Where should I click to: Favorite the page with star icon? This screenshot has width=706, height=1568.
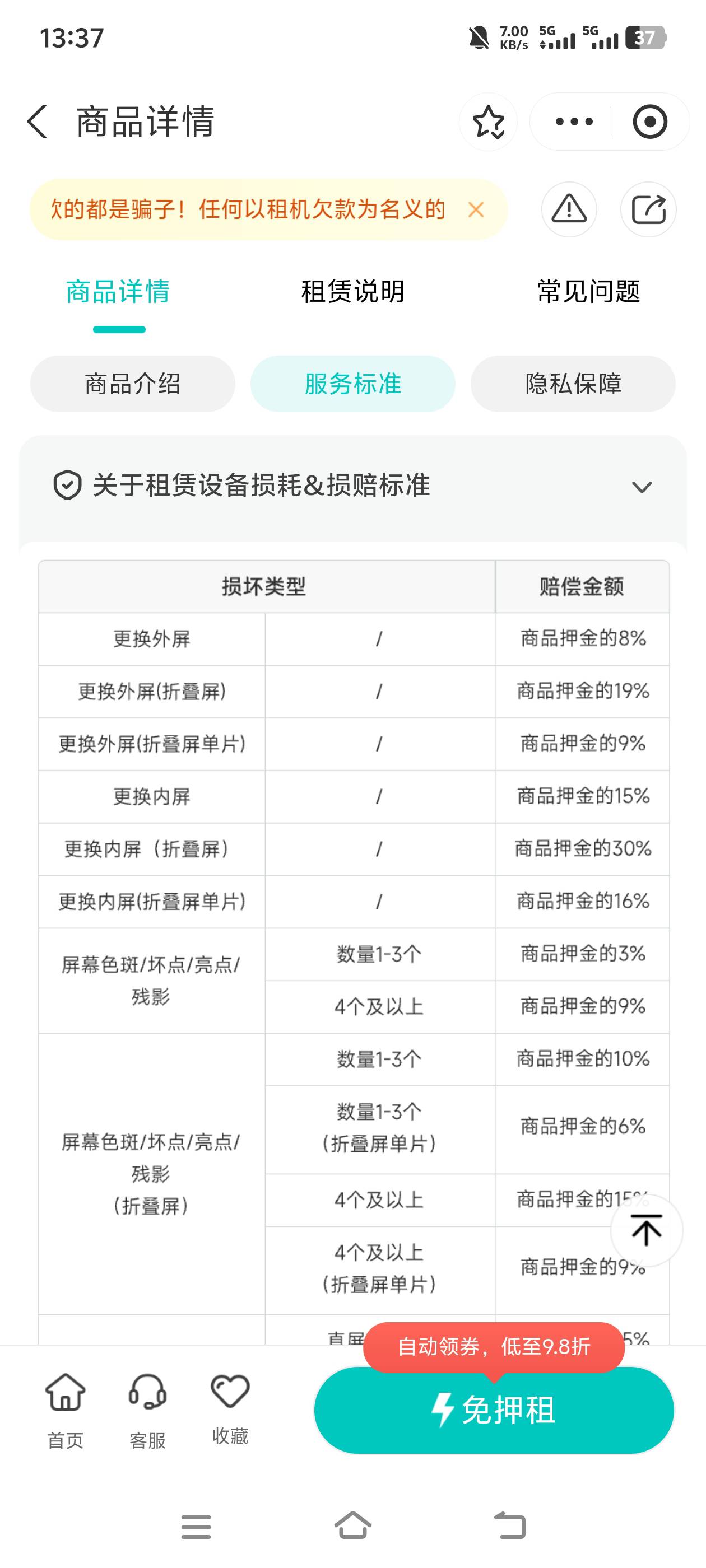(489, 122)
